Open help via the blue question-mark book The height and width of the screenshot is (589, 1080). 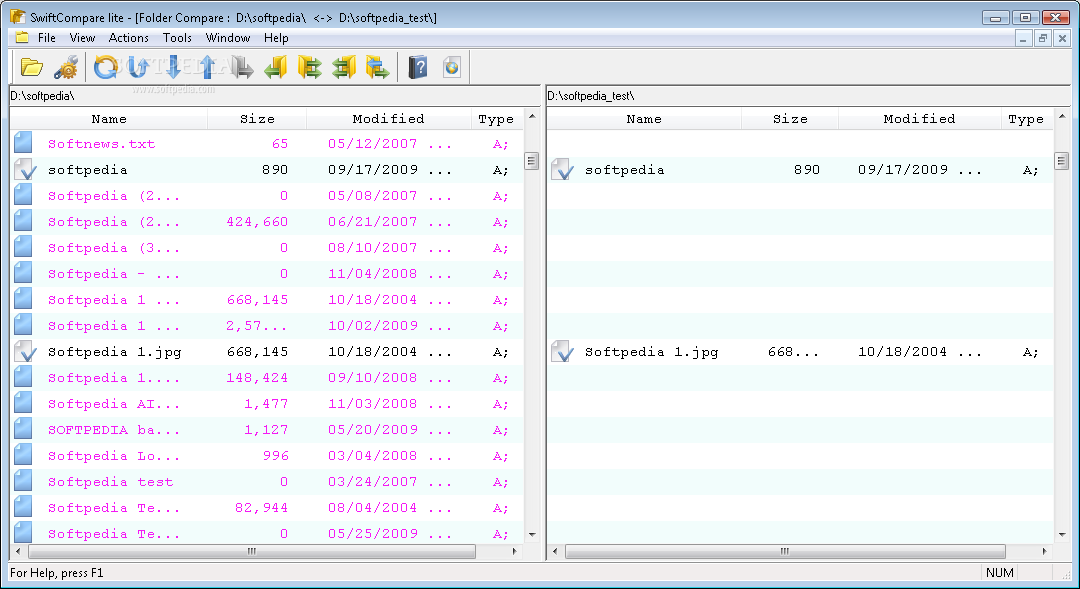tap(418, 68)
